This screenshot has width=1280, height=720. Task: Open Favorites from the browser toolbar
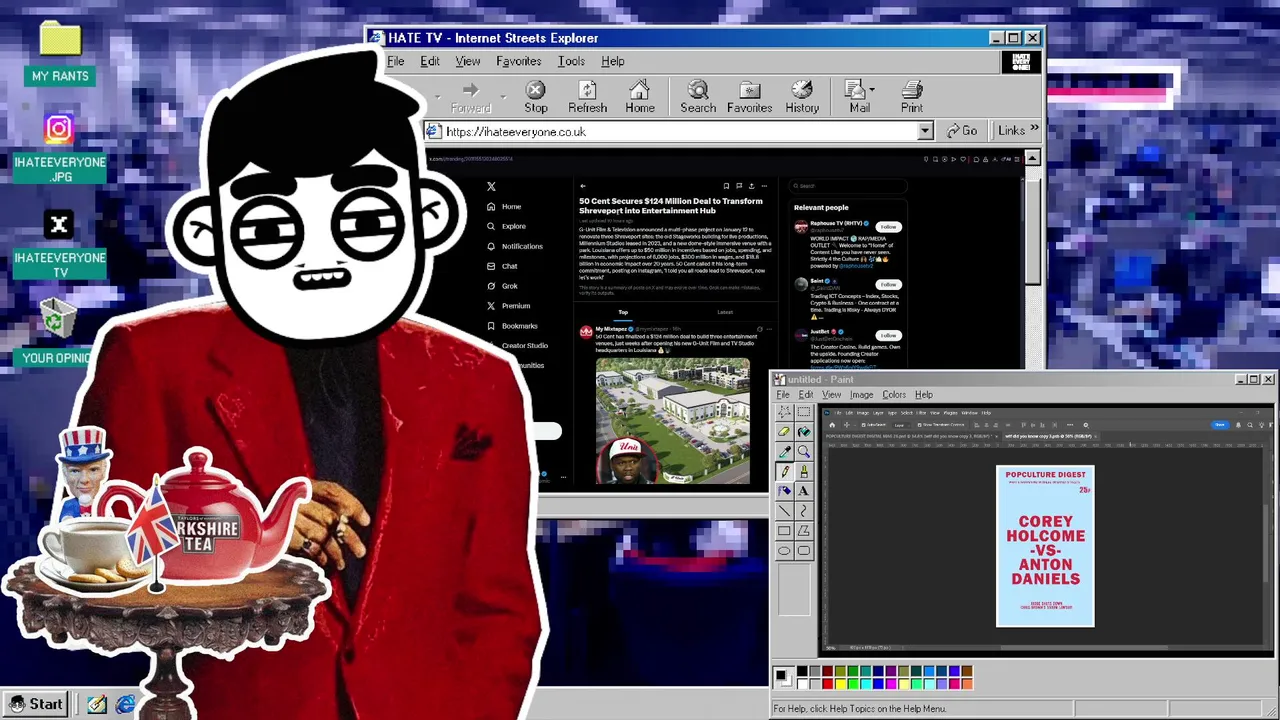[x=749, y=97]
